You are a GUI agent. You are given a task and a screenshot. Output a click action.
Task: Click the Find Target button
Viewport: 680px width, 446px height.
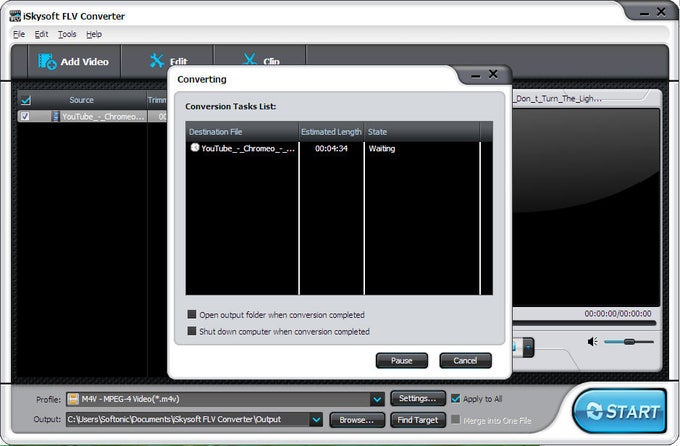418,420
